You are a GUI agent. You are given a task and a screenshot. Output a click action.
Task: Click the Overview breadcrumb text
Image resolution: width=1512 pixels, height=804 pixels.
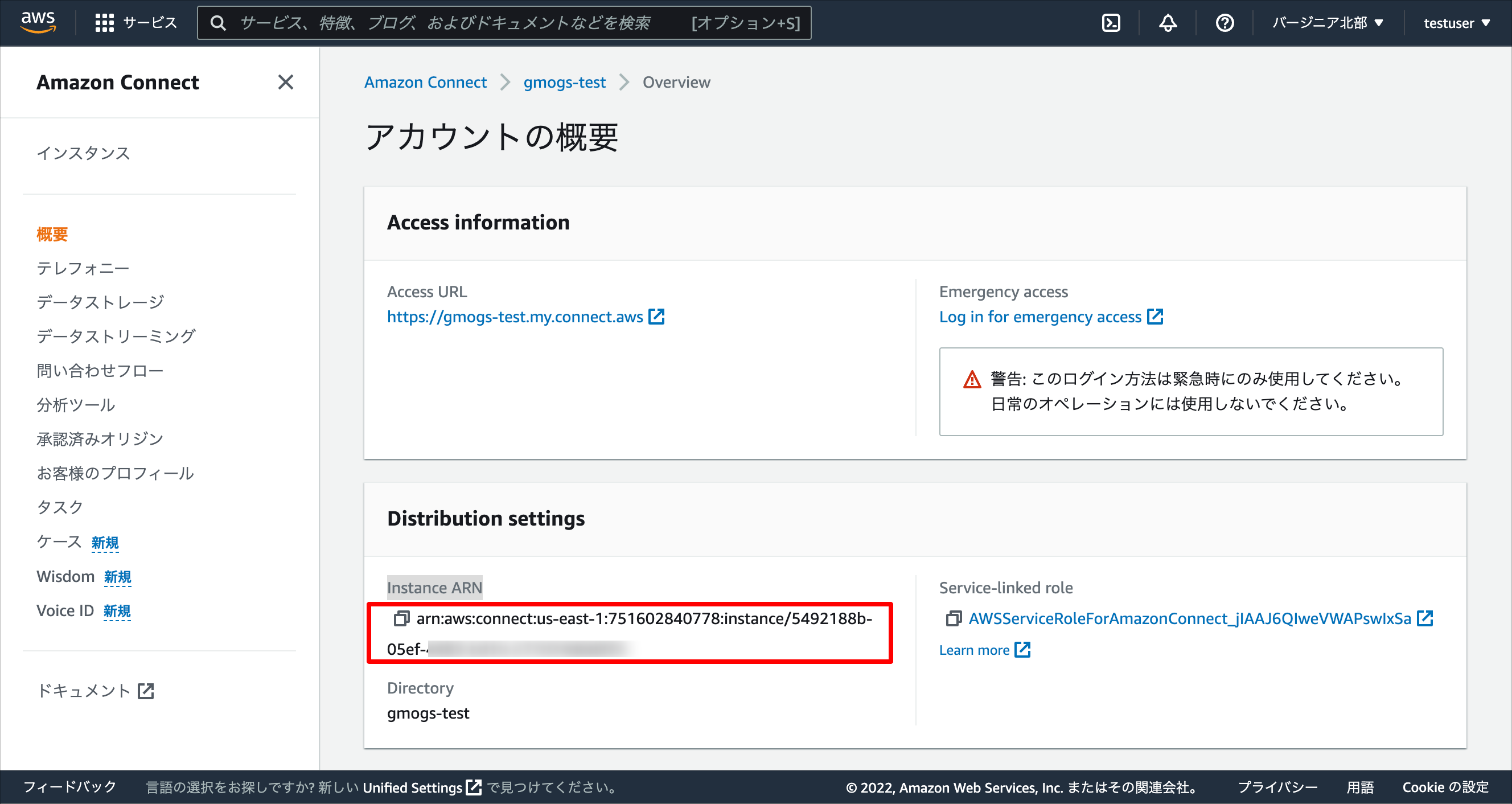click(676, 82)
